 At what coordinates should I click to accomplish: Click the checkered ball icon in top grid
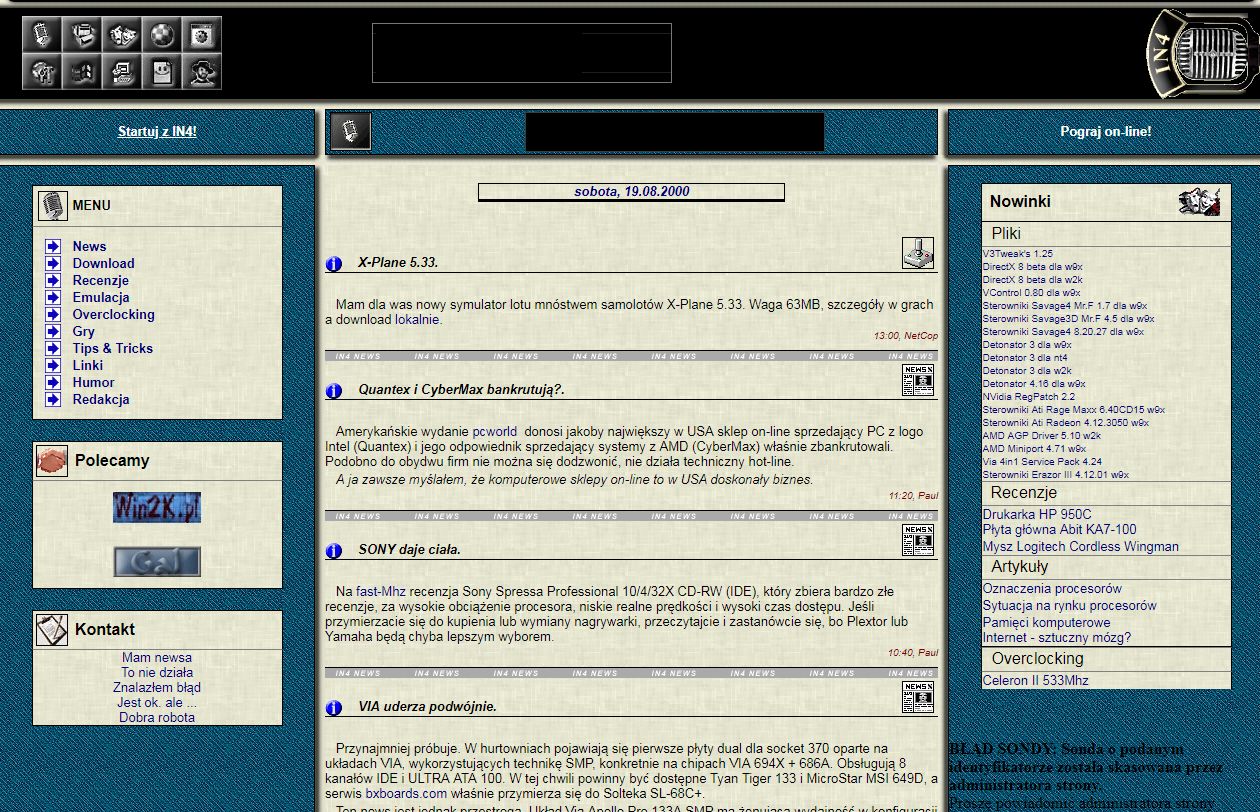(x=162, y=35)
